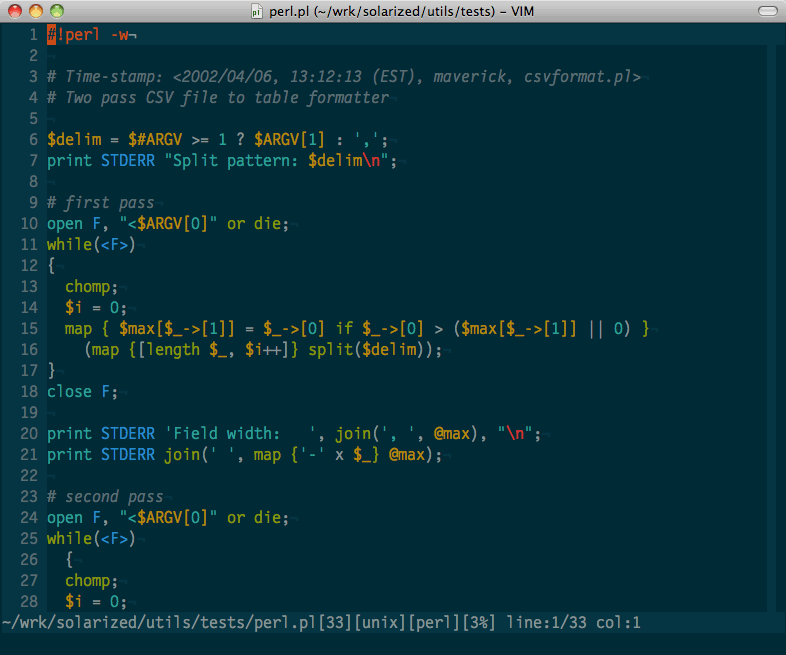The image size is (786, 655).
Task: Click the $delim variable on line 6
Action: pos(70,140)
